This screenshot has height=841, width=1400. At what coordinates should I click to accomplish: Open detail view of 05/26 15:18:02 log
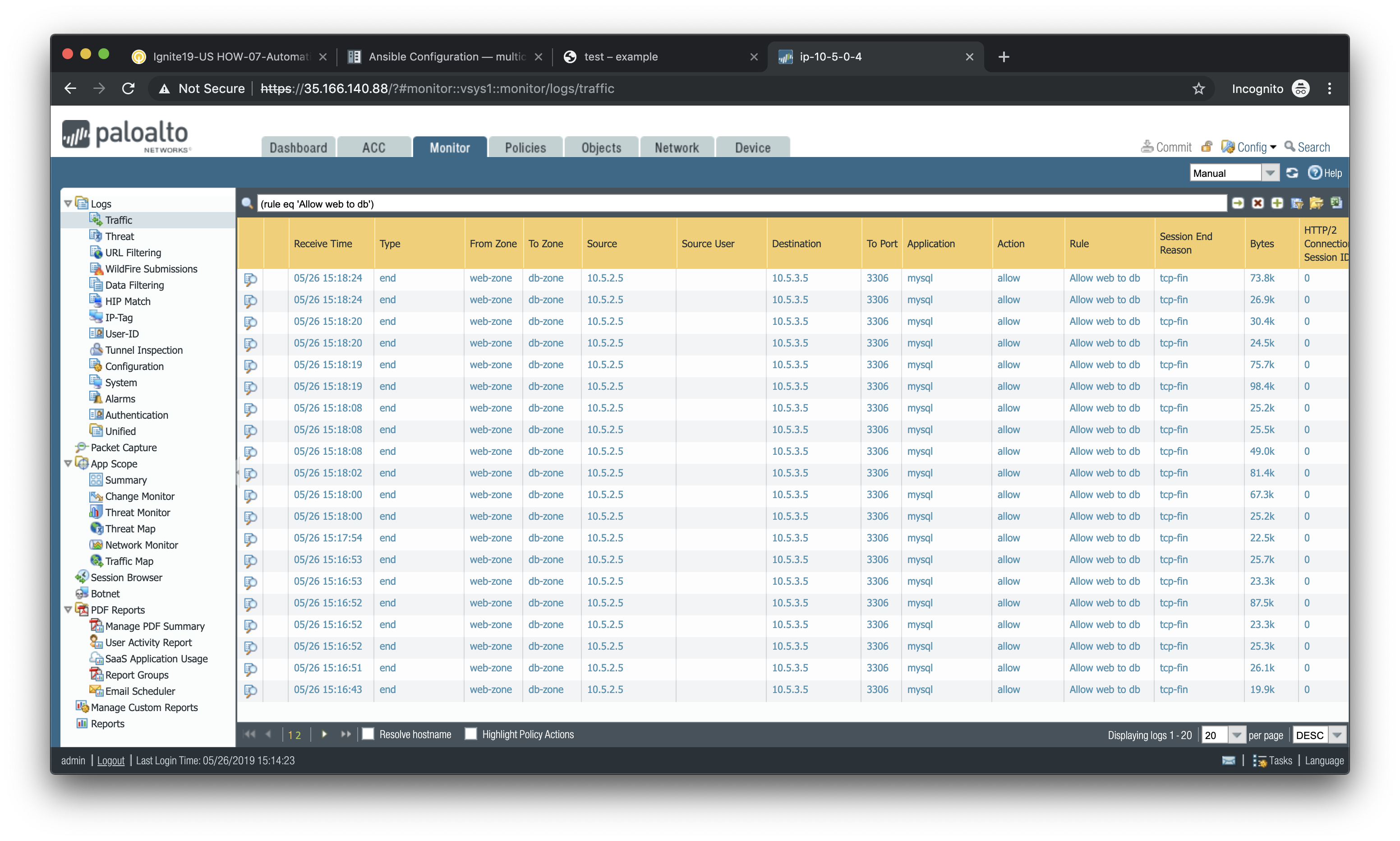pos(250,474)
